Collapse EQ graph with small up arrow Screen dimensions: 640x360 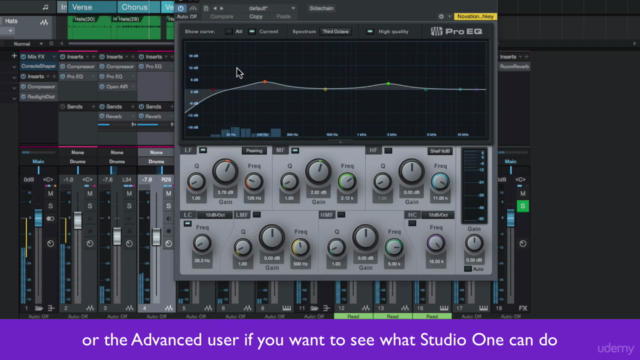pos(340,142)
